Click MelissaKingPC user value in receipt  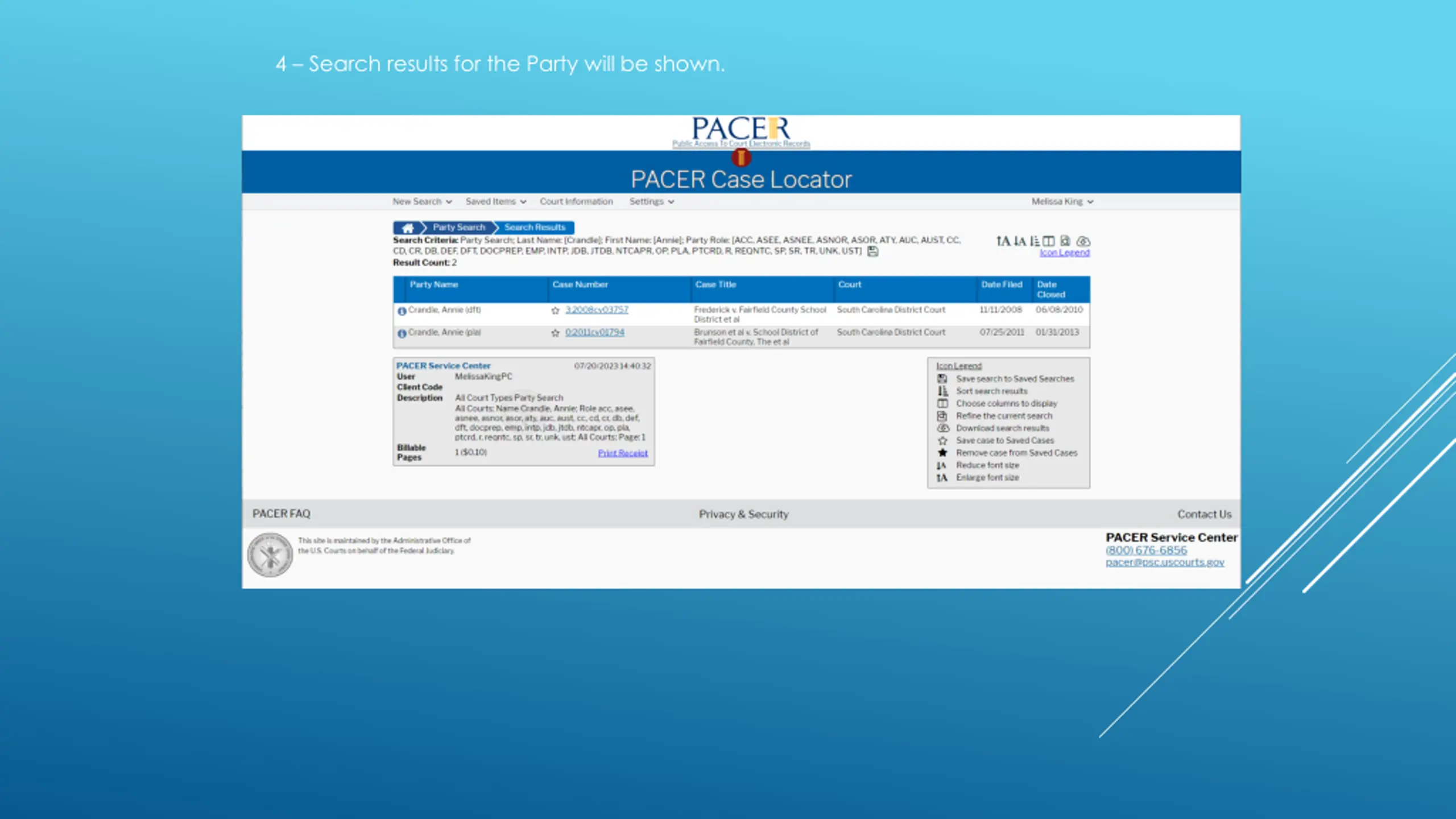tap(483, 377)
